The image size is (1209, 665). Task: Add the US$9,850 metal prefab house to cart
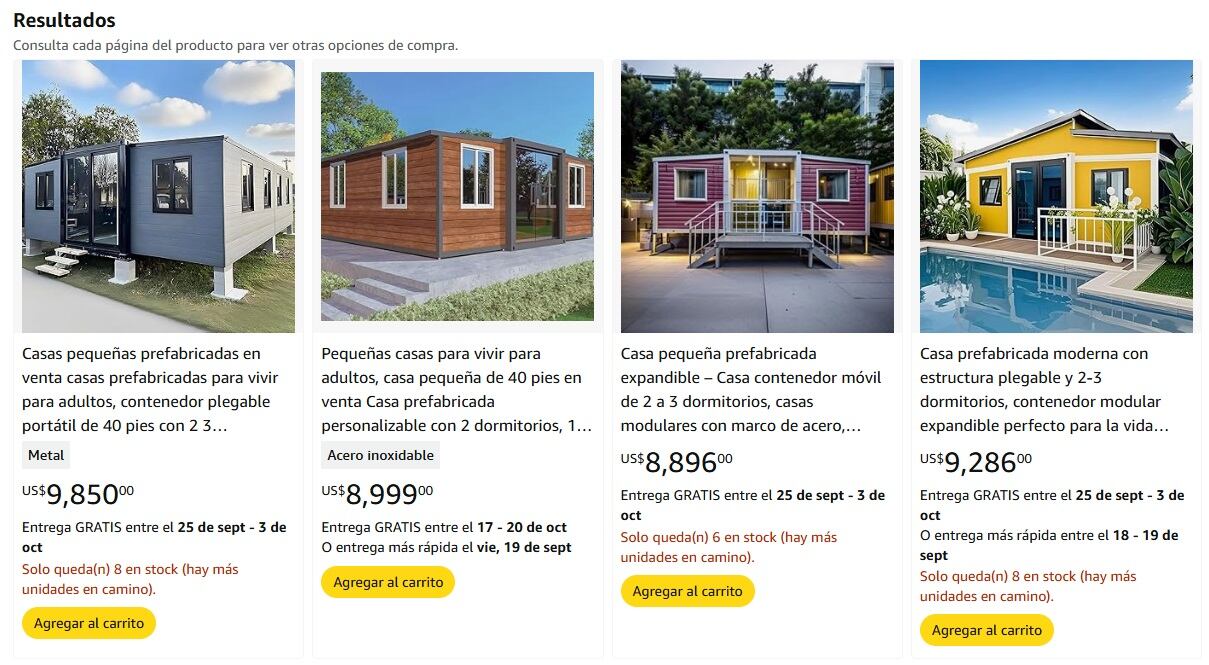[x=88, y=622]
